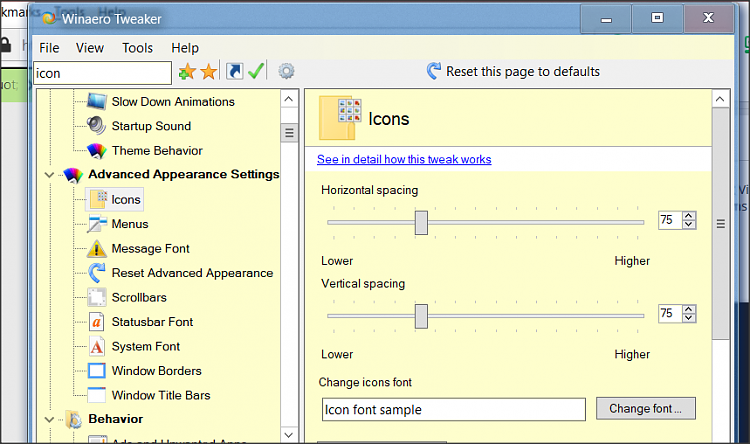This screenshot has height=444, width=750.
Task: Click the Change font... button
Action: click(x=645, y=409)
